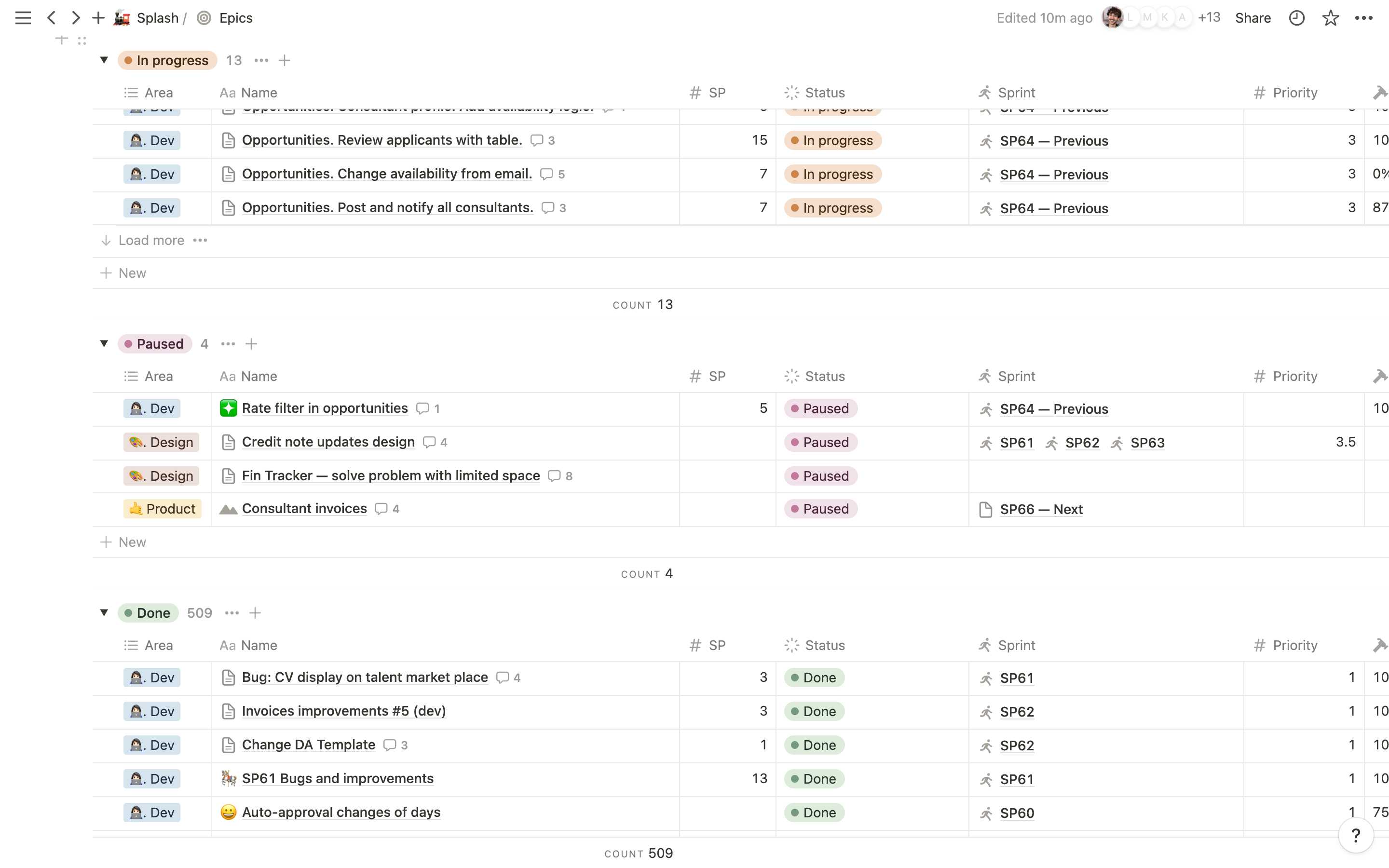The width and height of the screenshot is (1389, 868).
Task: Click the Share button
Action: coord(1253,18)
